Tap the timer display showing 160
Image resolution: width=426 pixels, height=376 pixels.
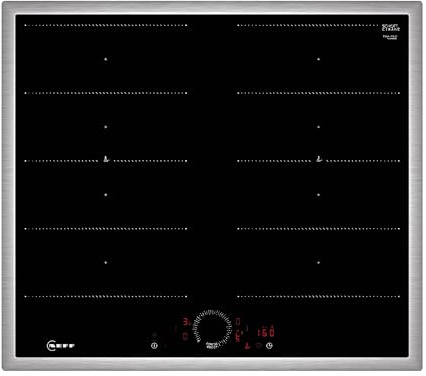tap(266, 332)
